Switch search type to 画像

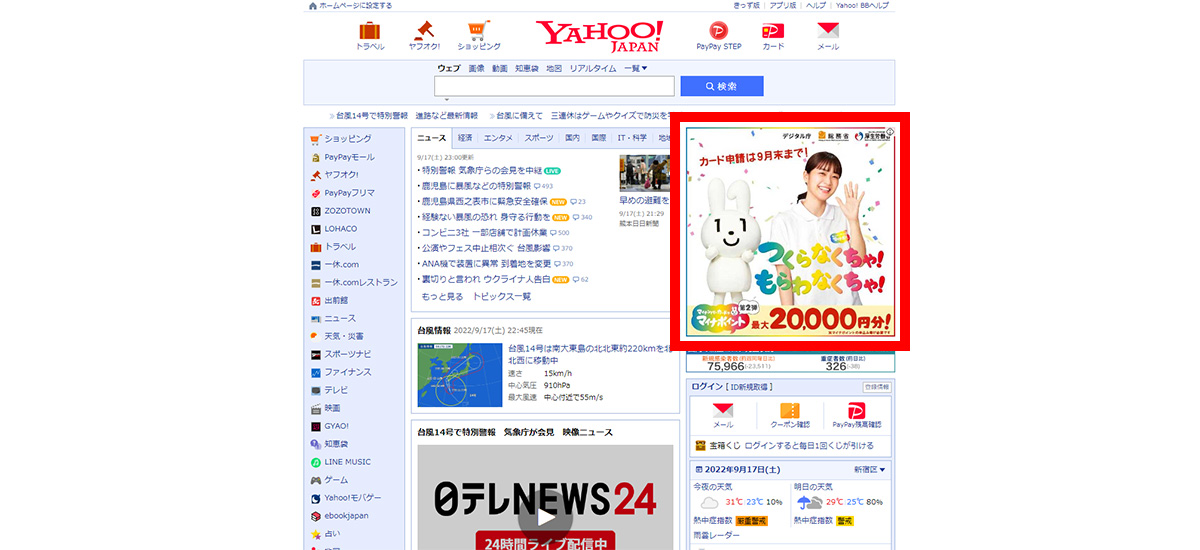tap(476, 69)
